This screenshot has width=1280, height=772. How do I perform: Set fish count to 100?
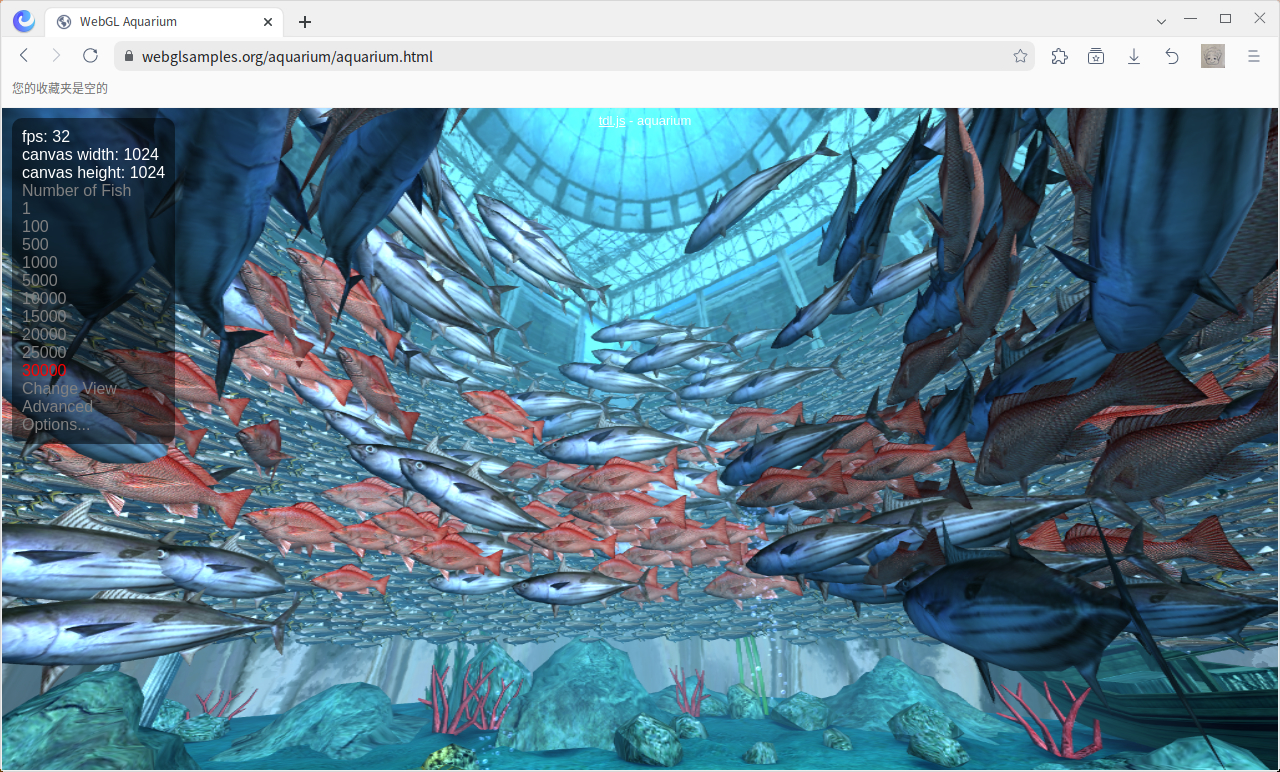(35, 226)
